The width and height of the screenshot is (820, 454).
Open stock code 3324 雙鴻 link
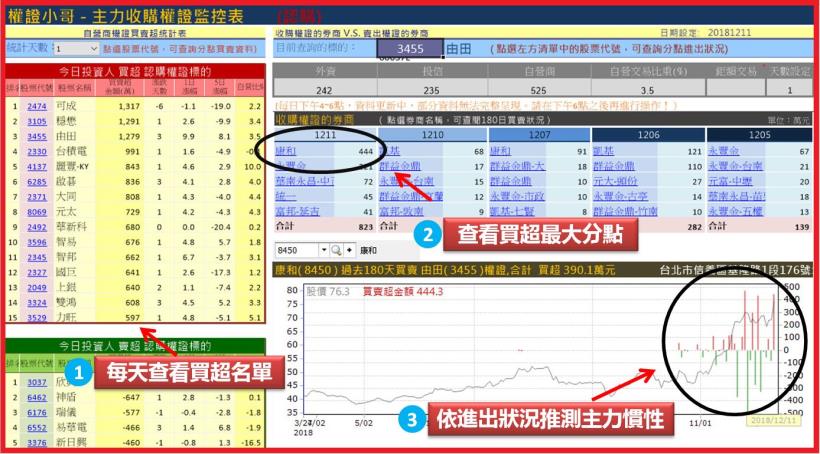[37, 302]
